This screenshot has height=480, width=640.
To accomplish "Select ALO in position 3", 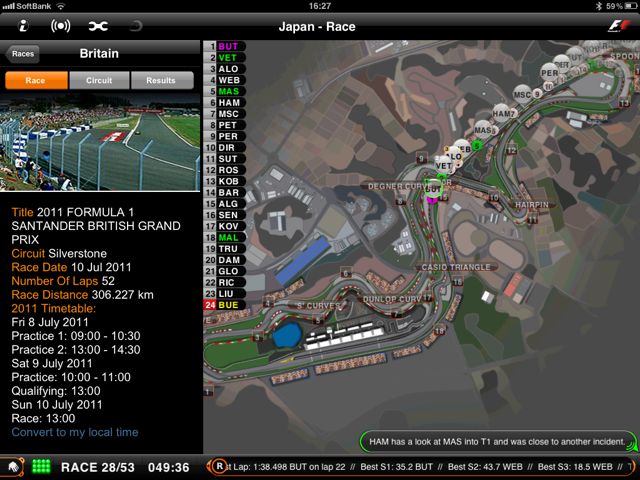I will (225, 69).
